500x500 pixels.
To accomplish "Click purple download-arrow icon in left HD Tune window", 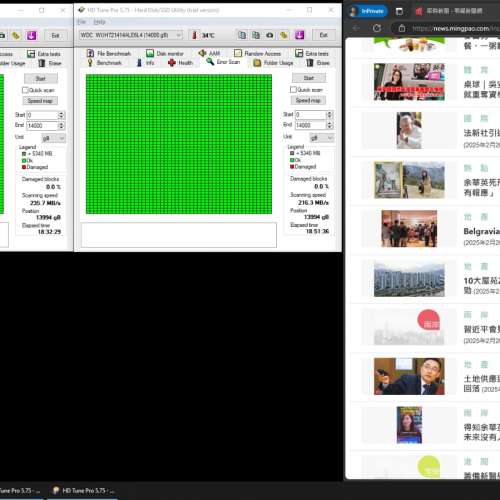I will tap(31, 35).
